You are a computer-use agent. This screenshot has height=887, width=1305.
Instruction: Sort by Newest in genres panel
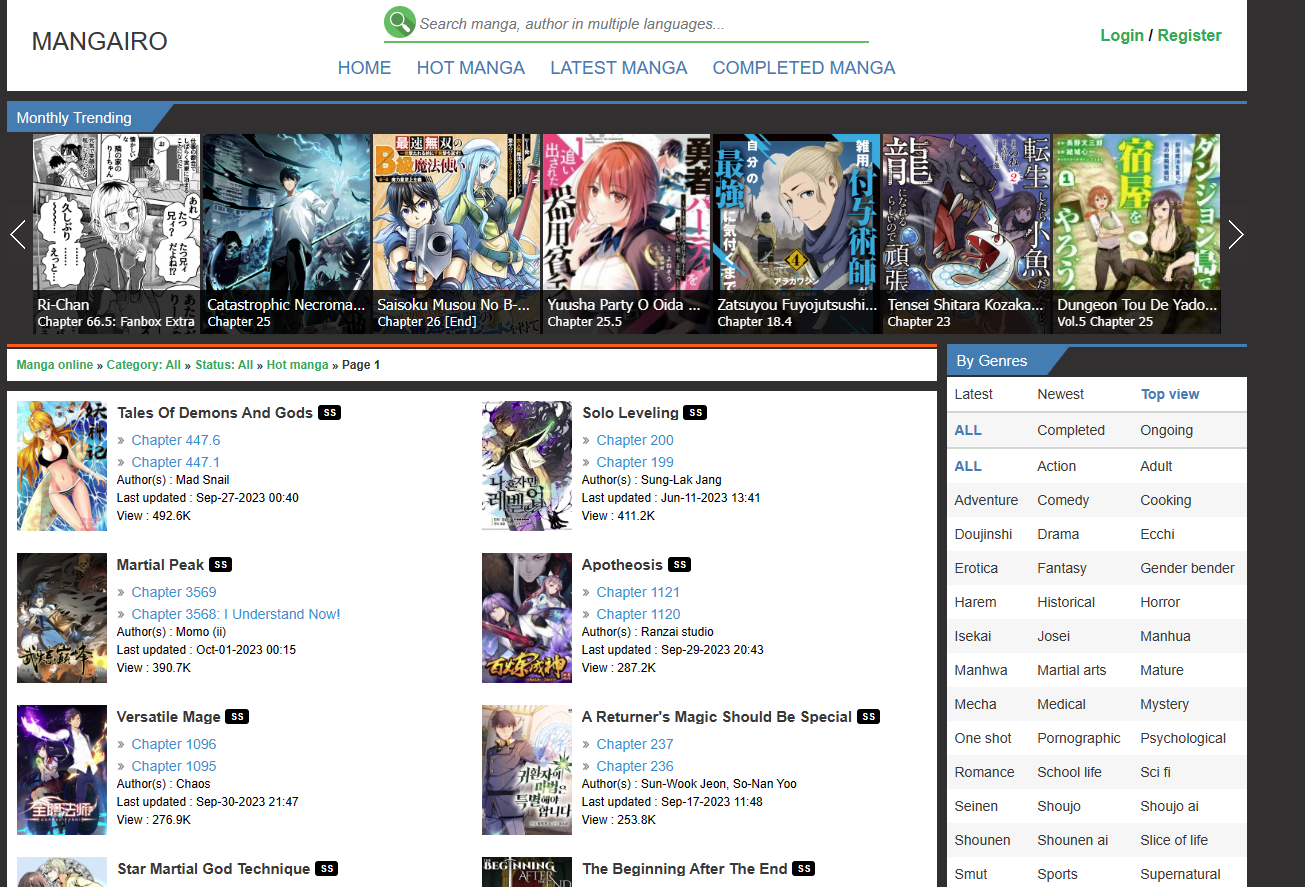click(x=1061, y=394)
